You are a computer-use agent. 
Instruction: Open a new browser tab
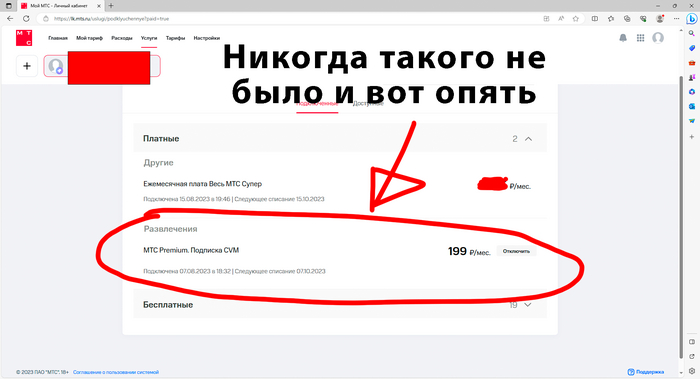[111, 6]
